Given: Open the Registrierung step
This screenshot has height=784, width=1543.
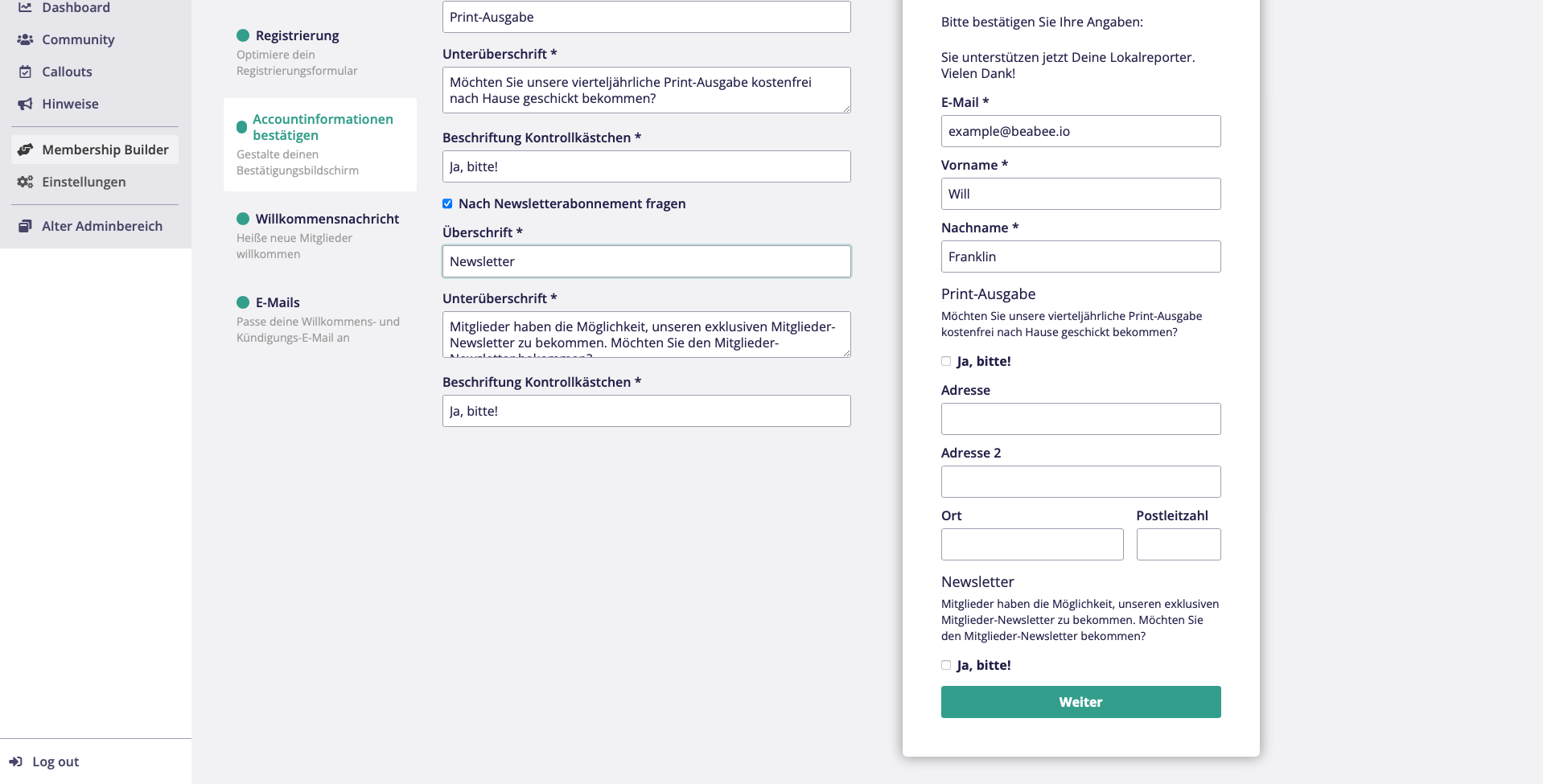Looking at the screenshot, I should click(297, 35).
